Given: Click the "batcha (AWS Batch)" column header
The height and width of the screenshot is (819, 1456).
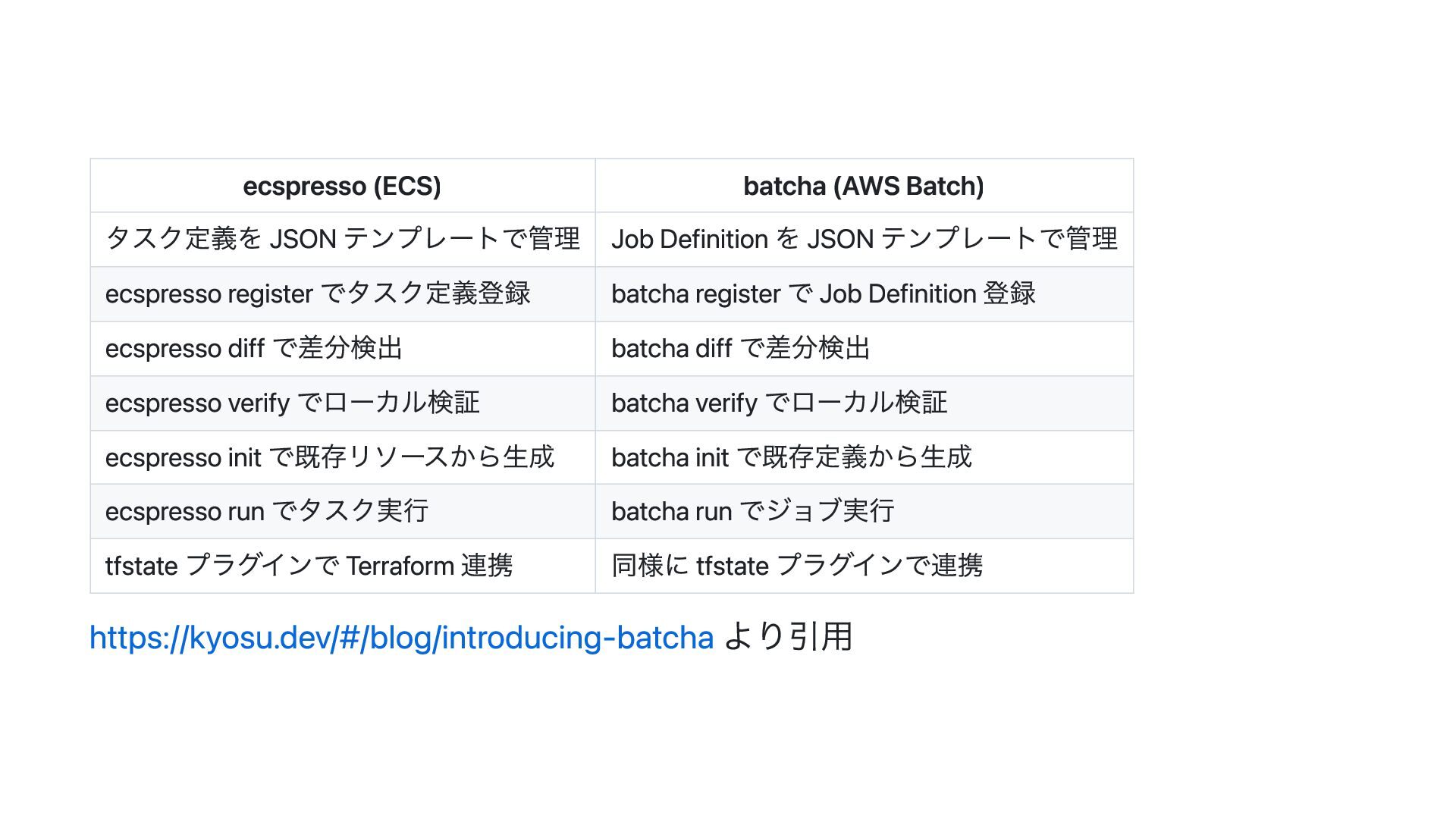Looking at the screenshot, I should point(863,186).
